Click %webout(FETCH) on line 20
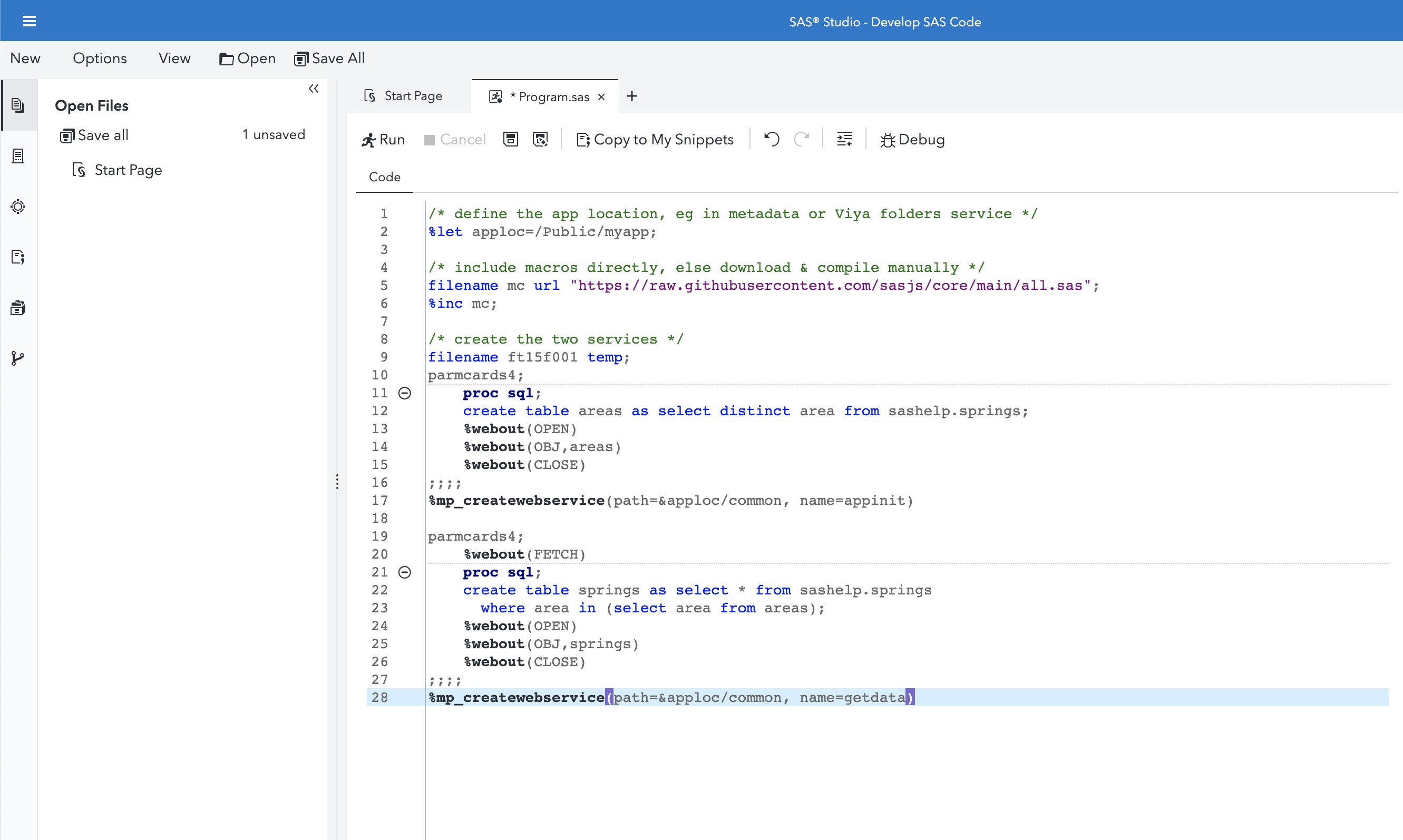 tap(524, 554)
